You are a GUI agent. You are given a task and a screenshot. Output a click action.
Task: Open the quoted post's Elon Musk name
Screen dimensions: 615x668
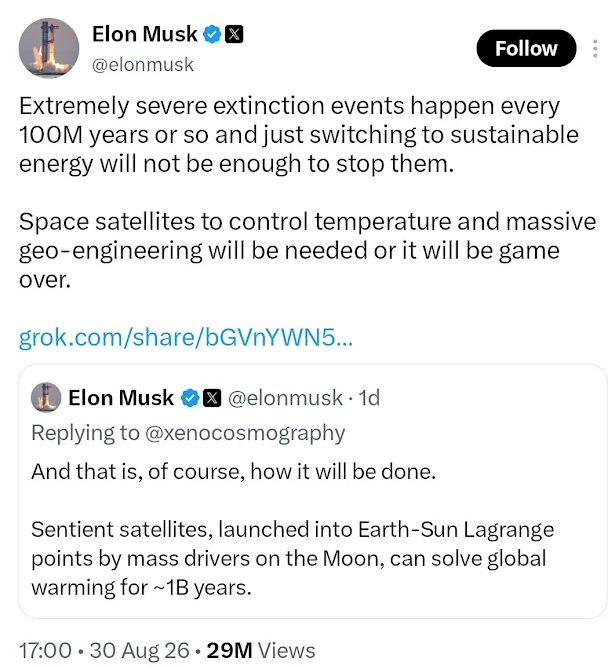click(x=121, y=398)
